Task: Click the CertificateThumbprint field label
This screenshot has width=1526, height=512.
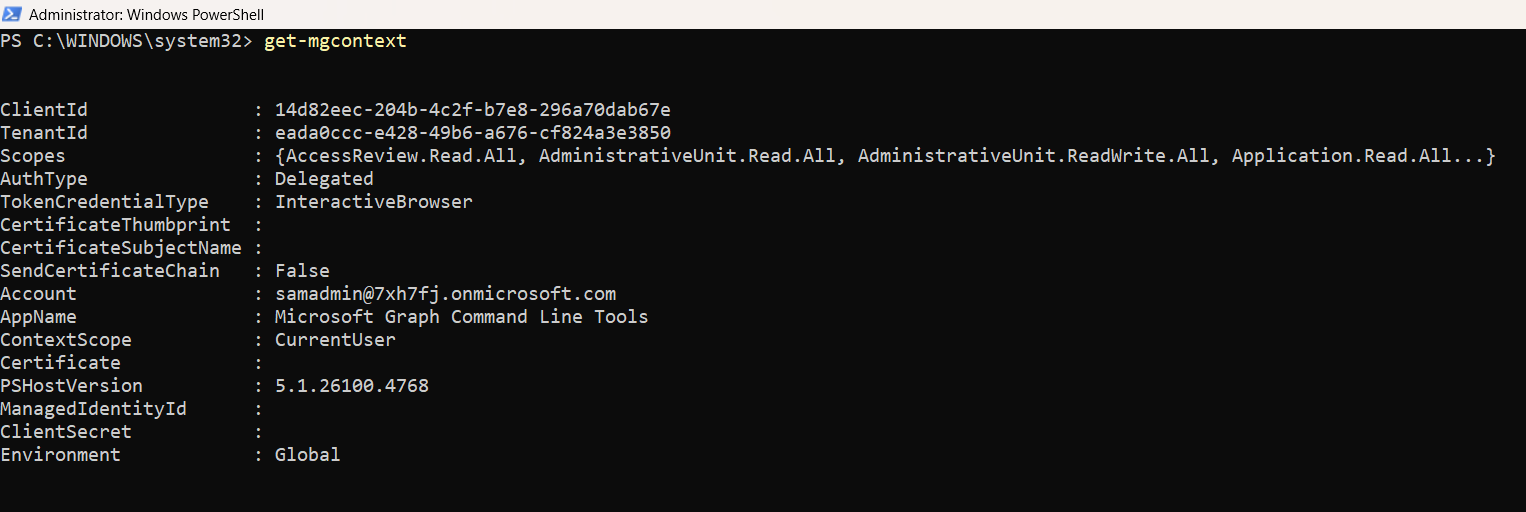Action: (115, 225)
